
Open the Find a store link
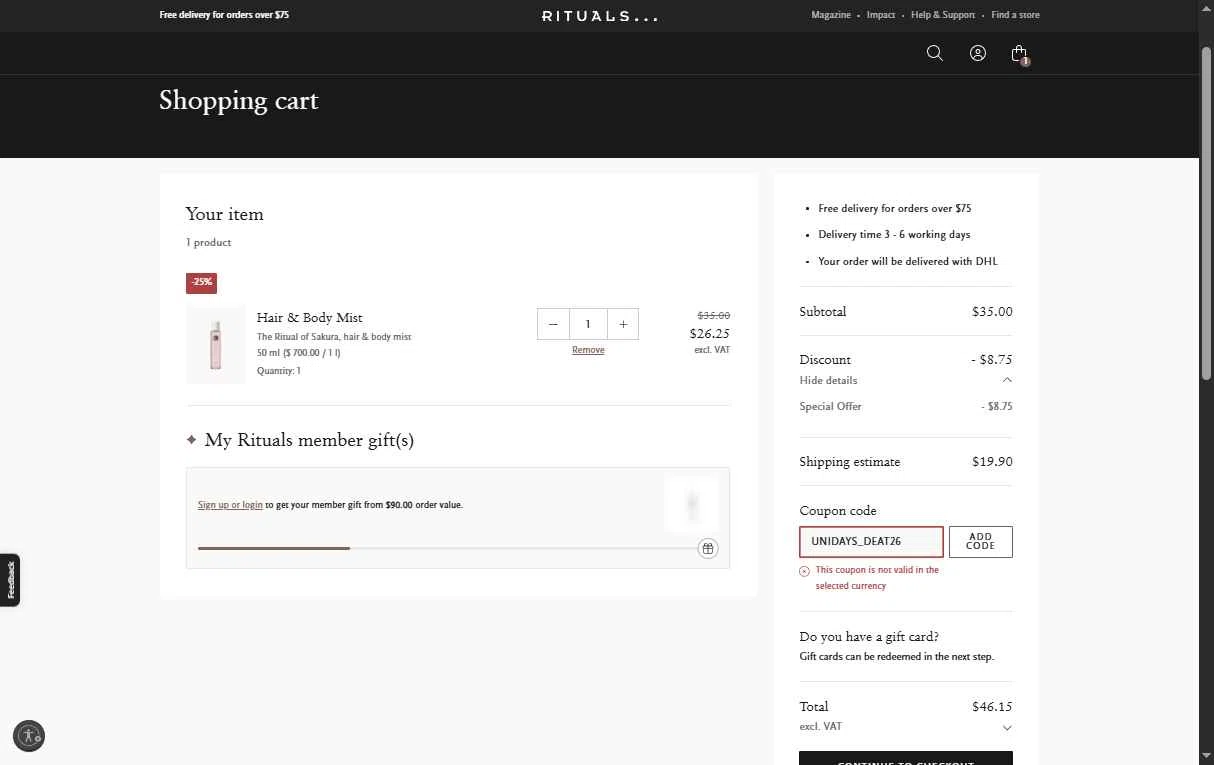click(x=1015, y=15)
